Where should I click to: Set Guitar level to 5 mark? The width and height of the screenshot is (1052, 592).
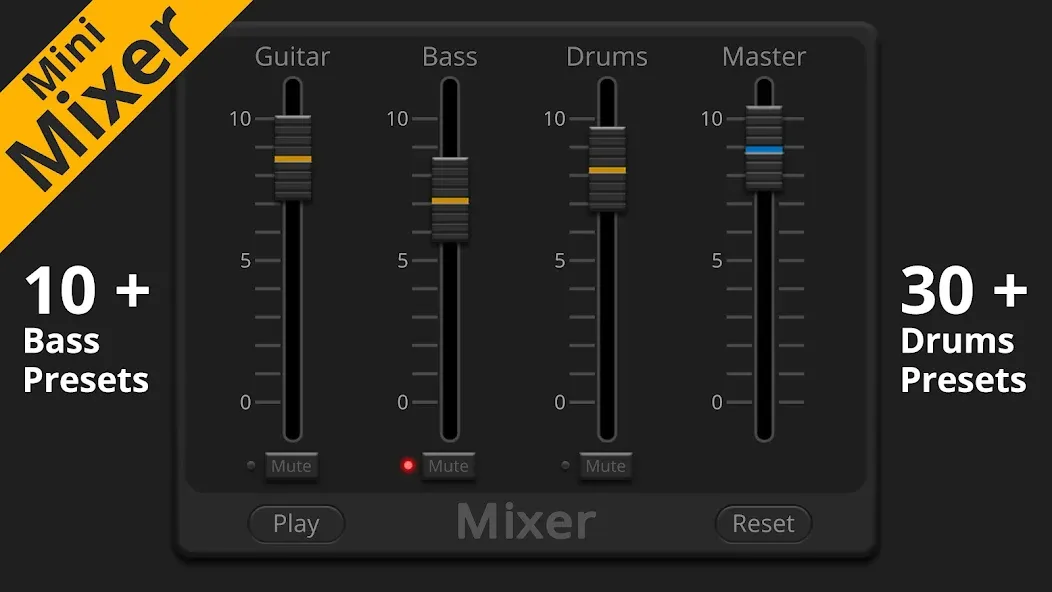[x=293, y=260]
